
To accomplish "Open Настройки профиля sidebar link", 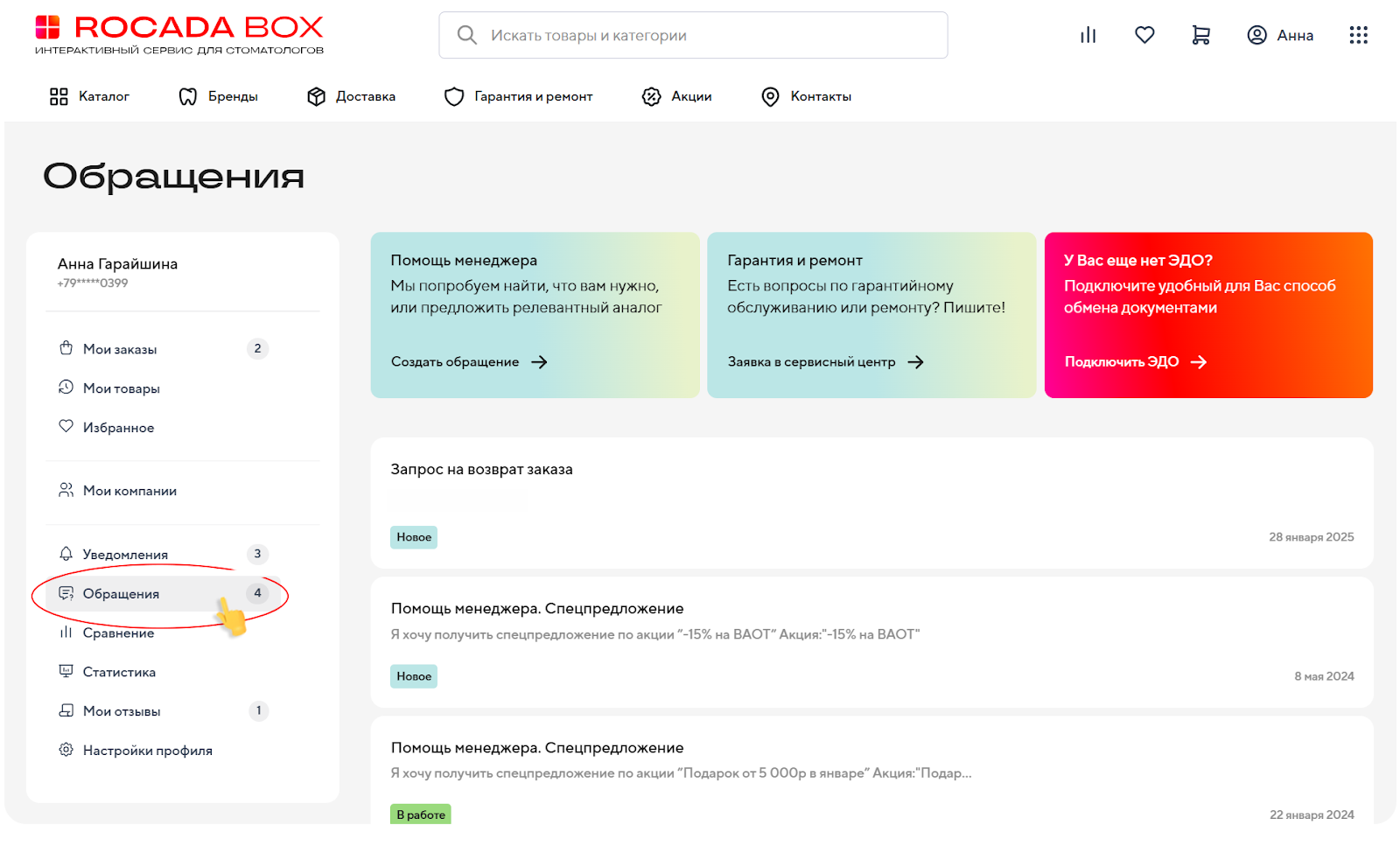I will pos(148,751).
